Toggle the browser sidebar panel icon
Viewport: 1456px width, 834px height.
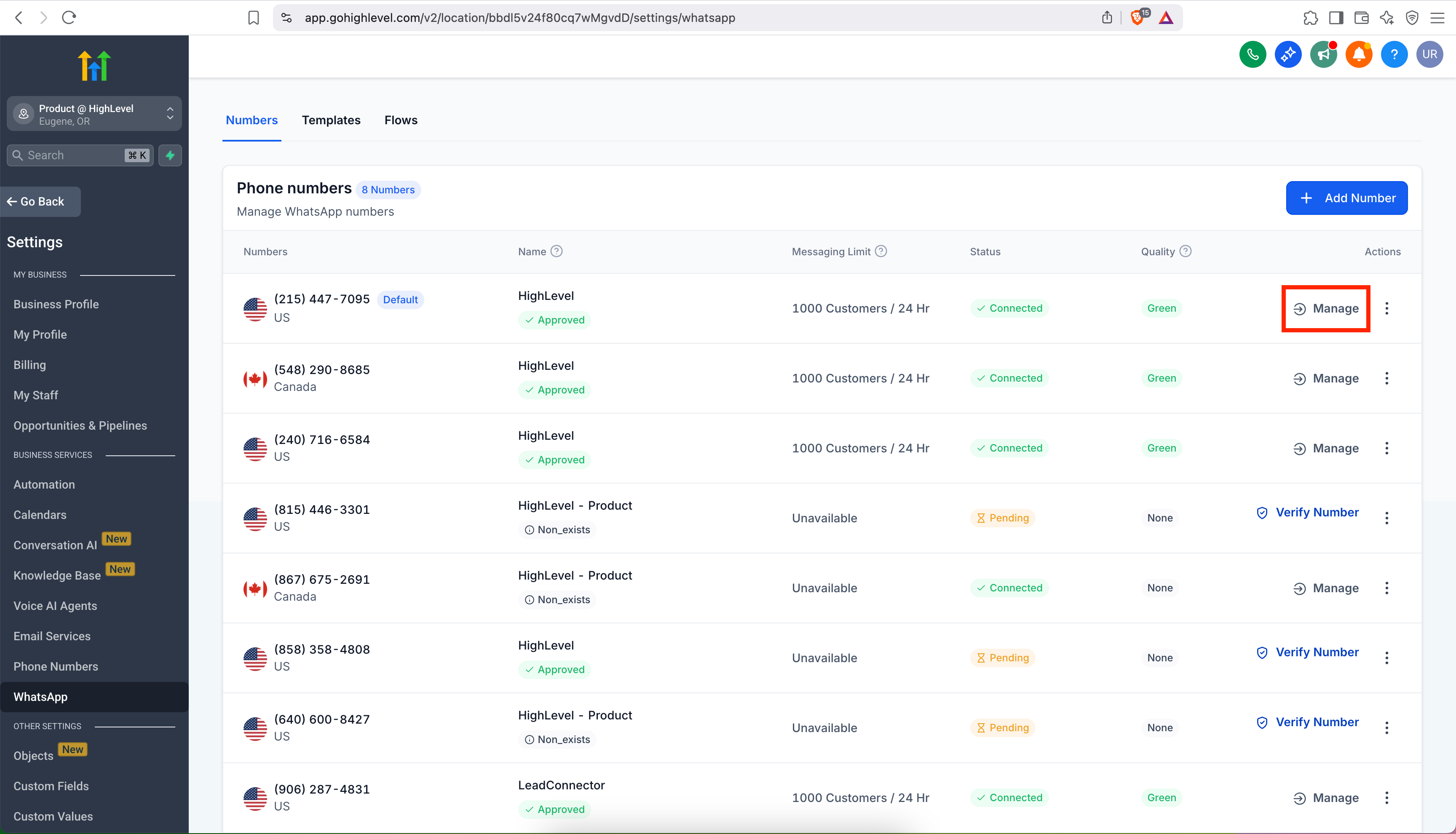click(x=1336, y=18)
